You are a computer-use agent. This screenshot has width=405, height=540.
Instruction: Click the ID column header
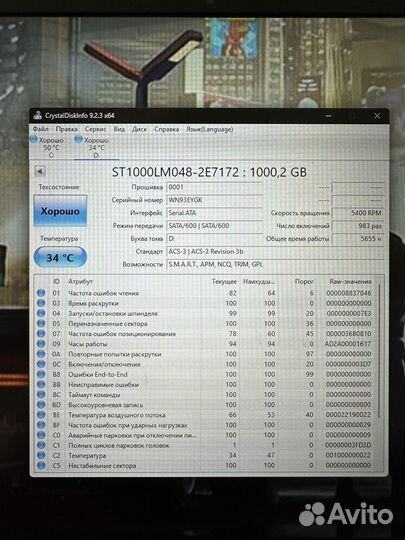coord(56,281)
